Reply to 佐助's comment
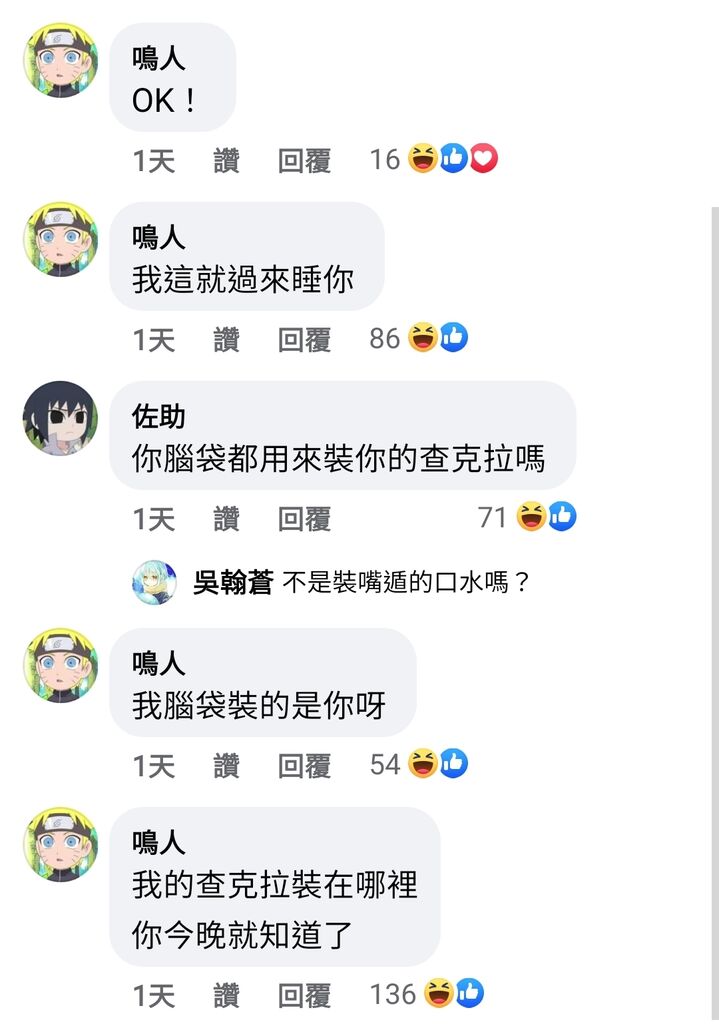The image size is (719, 1024). point(304,519)
